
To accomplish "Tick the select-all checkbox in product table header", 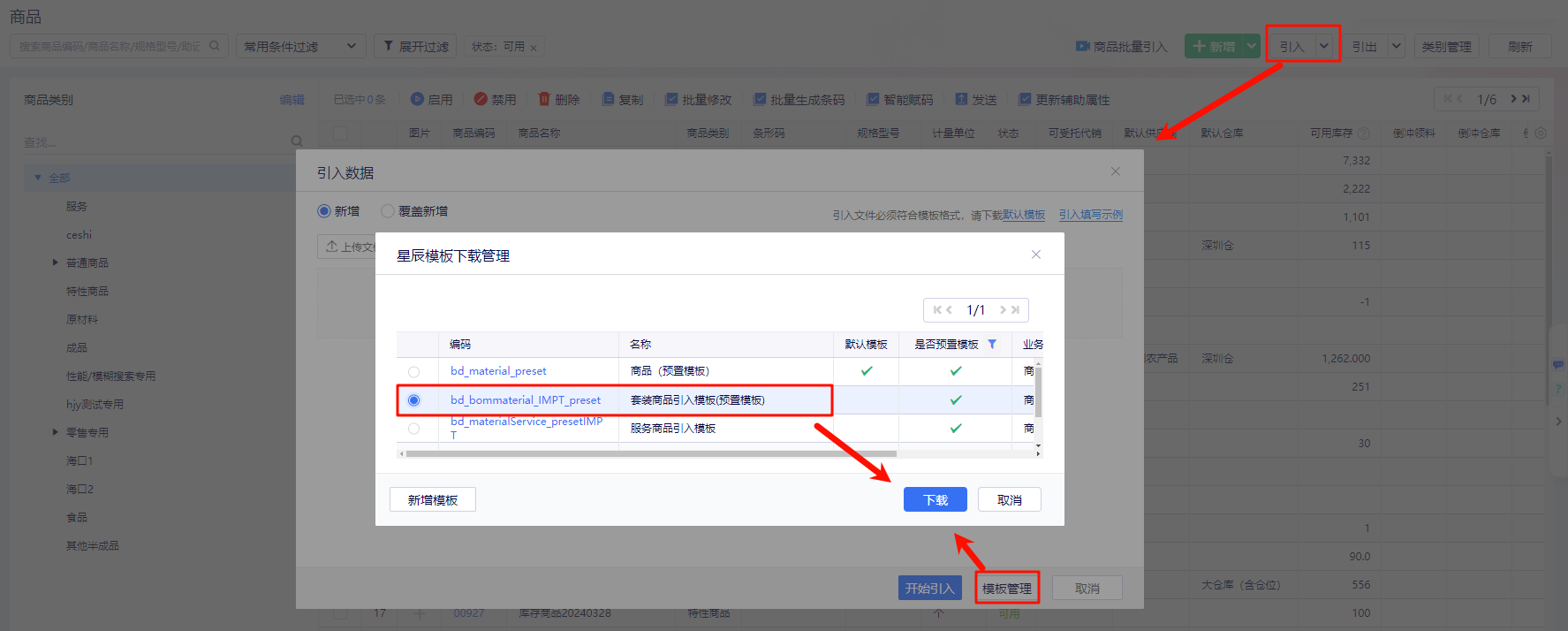I will click(340, 133).
